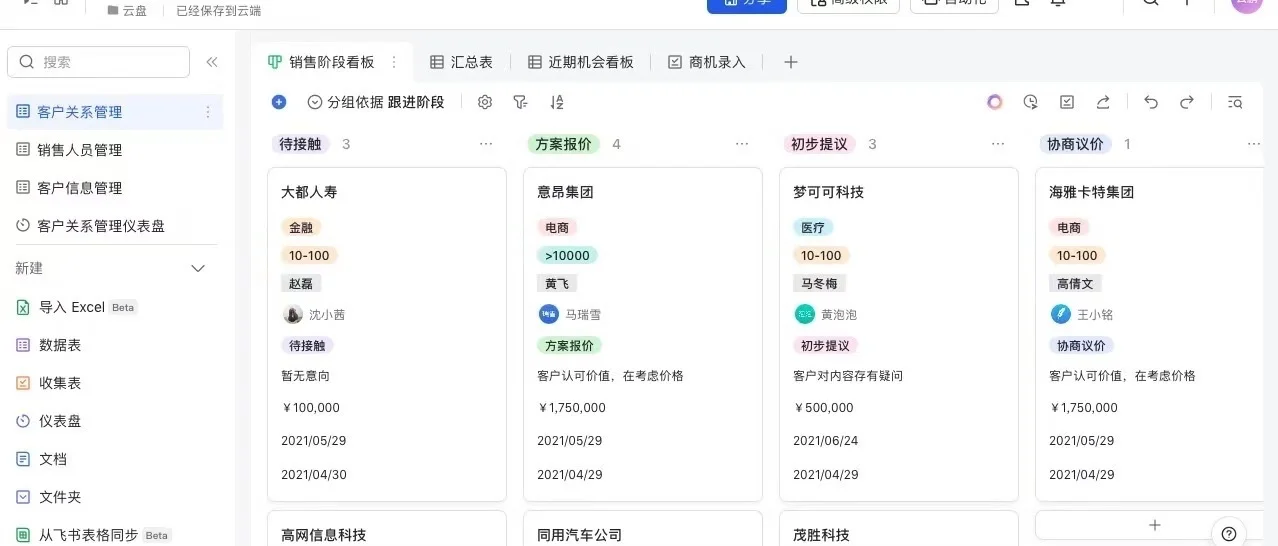Open the history clock icon in toolbar
This screenshot has width=1278, height=546.
[x=1031, y=102]
